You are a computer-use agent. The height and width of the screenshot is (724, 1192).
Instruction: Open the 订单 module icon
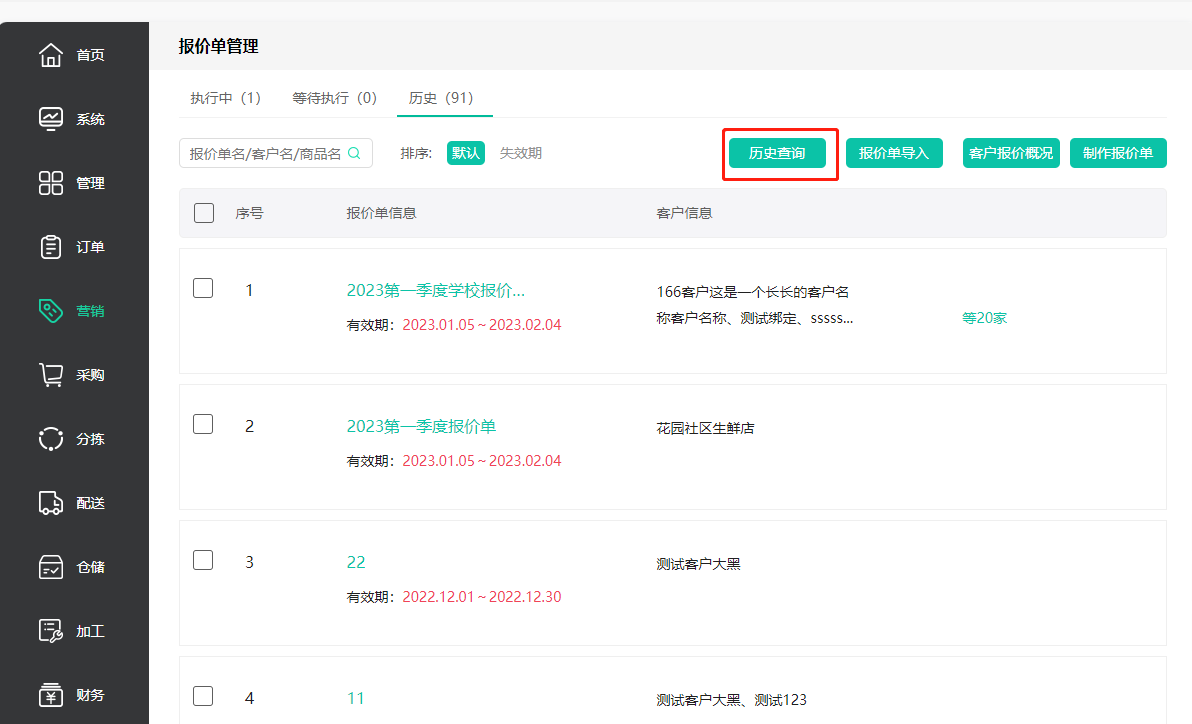50,246
